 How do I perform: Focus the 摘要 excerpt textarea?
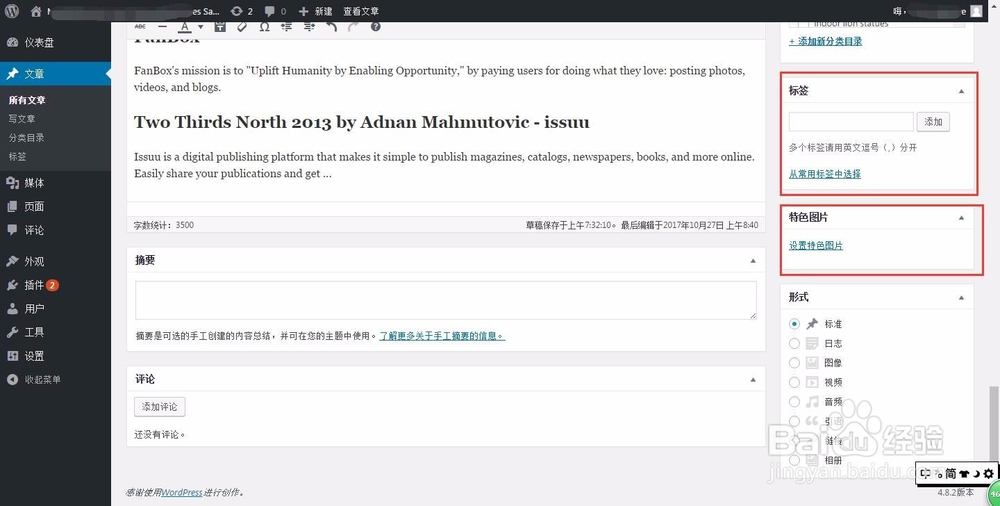pyautogui.click(x=446, y=300)
